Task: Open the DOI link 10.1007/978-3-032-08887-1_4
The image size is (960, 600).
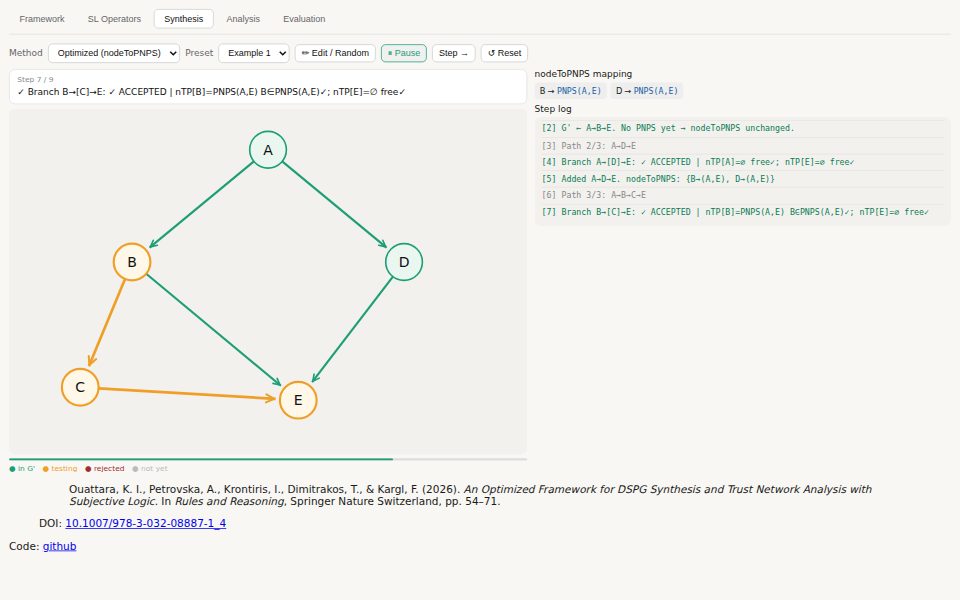Action: pos(146,523)
